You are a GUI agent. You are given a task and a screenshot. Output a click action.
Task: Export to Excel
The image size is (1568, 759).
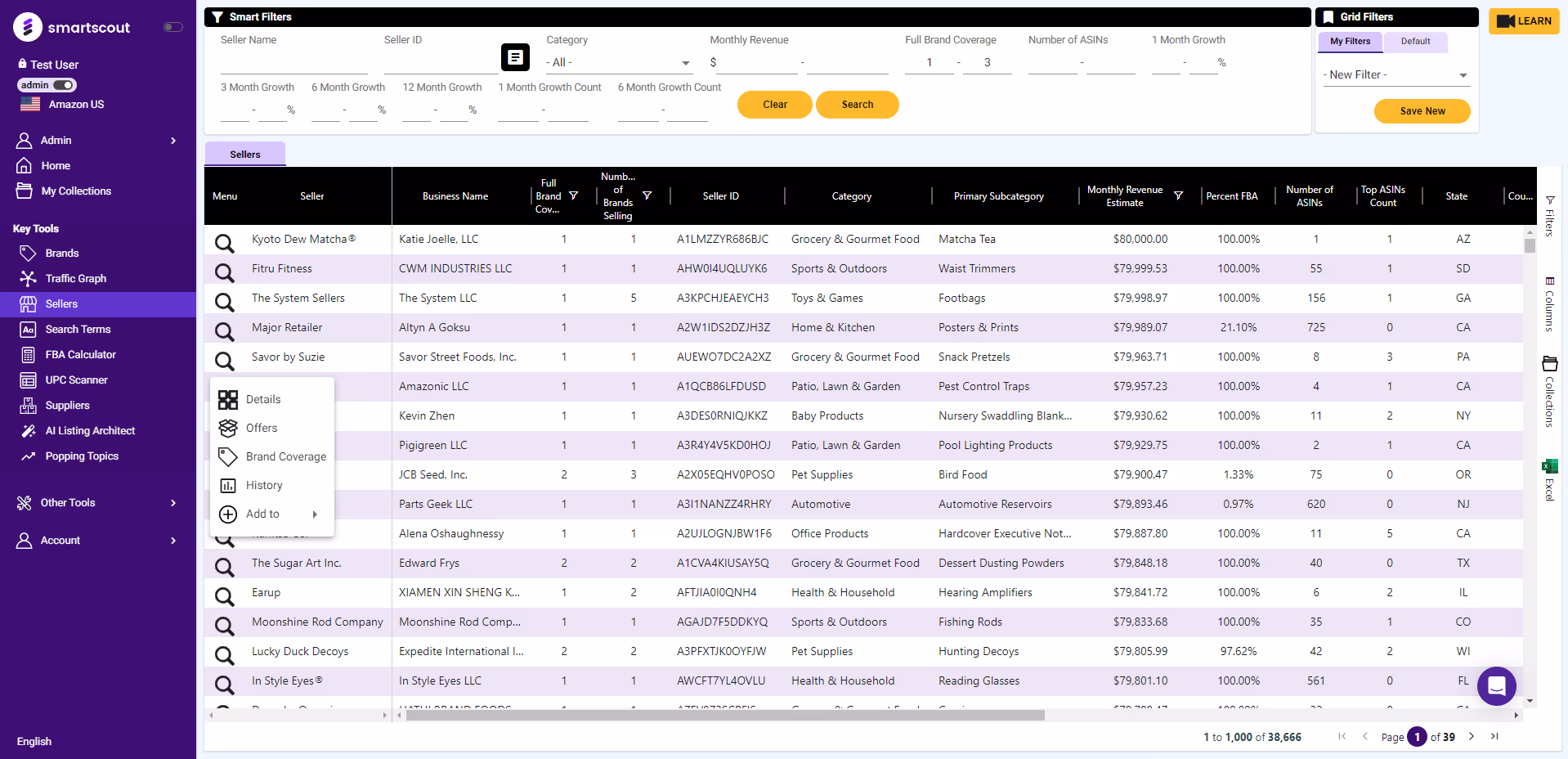click(1550, 480)
